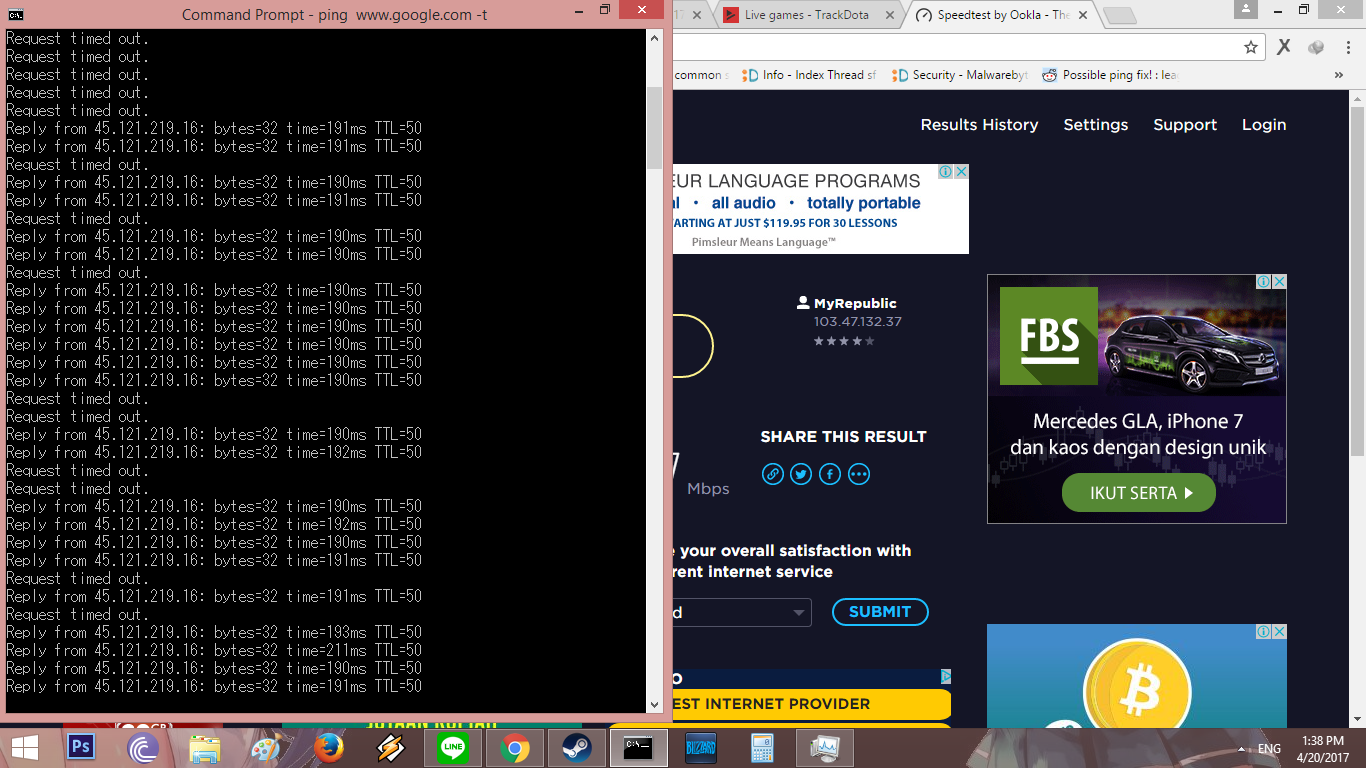This screenshot has width=1366, height=768.
Task: Switch to the Live games - TrackDota tab
Action: tap(806, 15)
